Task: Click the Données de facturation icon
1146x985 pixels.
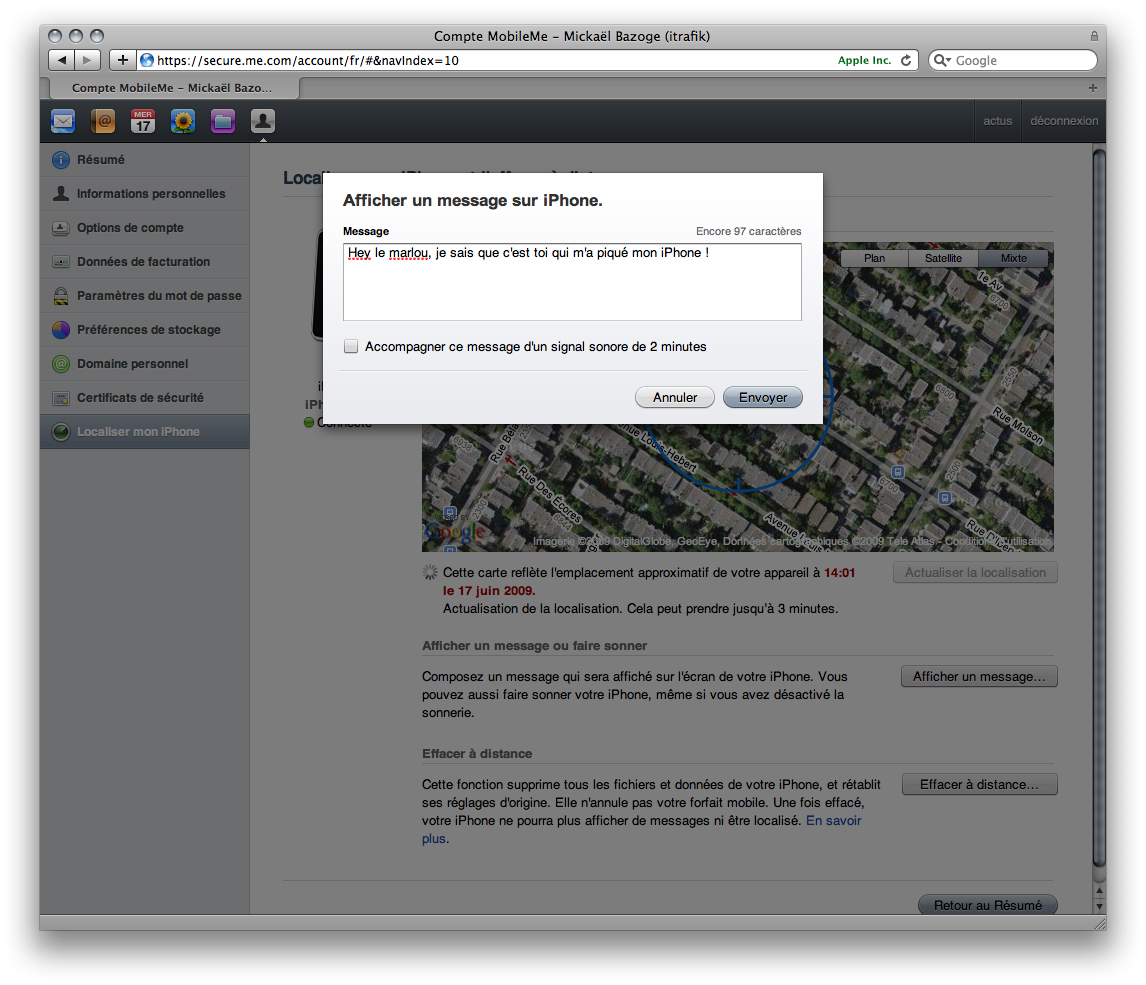Action: (61, 262)
